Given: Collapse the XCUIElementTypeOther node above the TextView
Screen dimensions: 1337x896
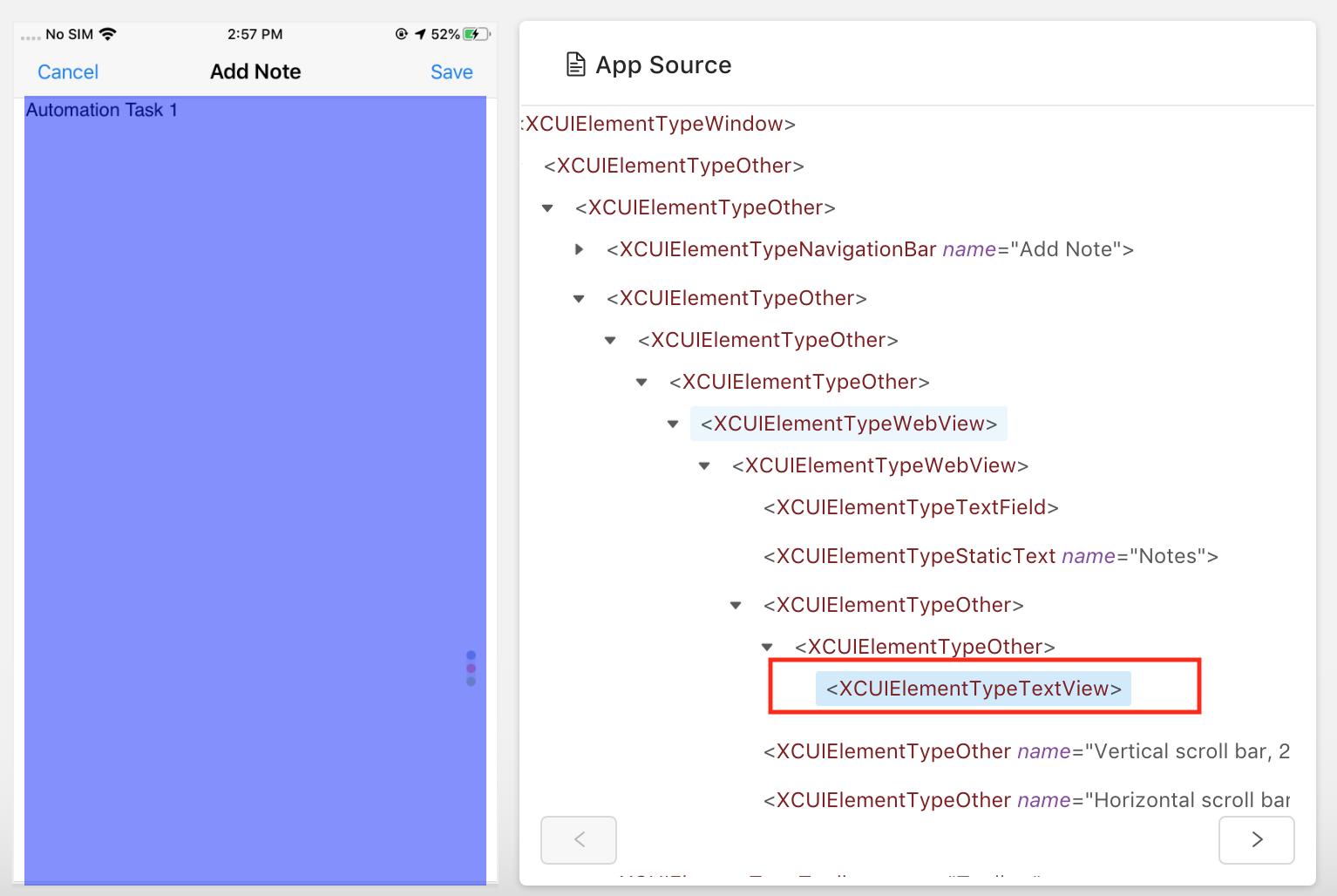Looking at the screenshot, I should tap(767, 647).
